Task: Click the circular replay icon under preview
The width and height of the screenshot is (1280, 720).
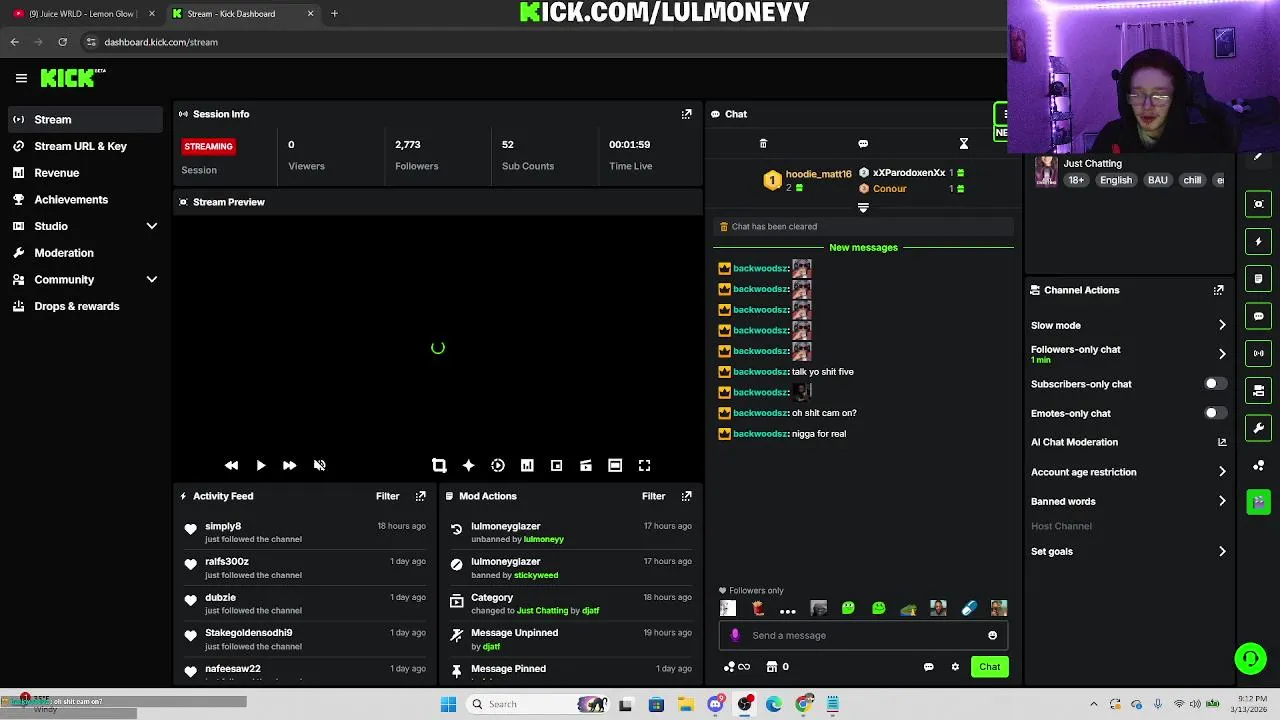Action: [498, 466]
